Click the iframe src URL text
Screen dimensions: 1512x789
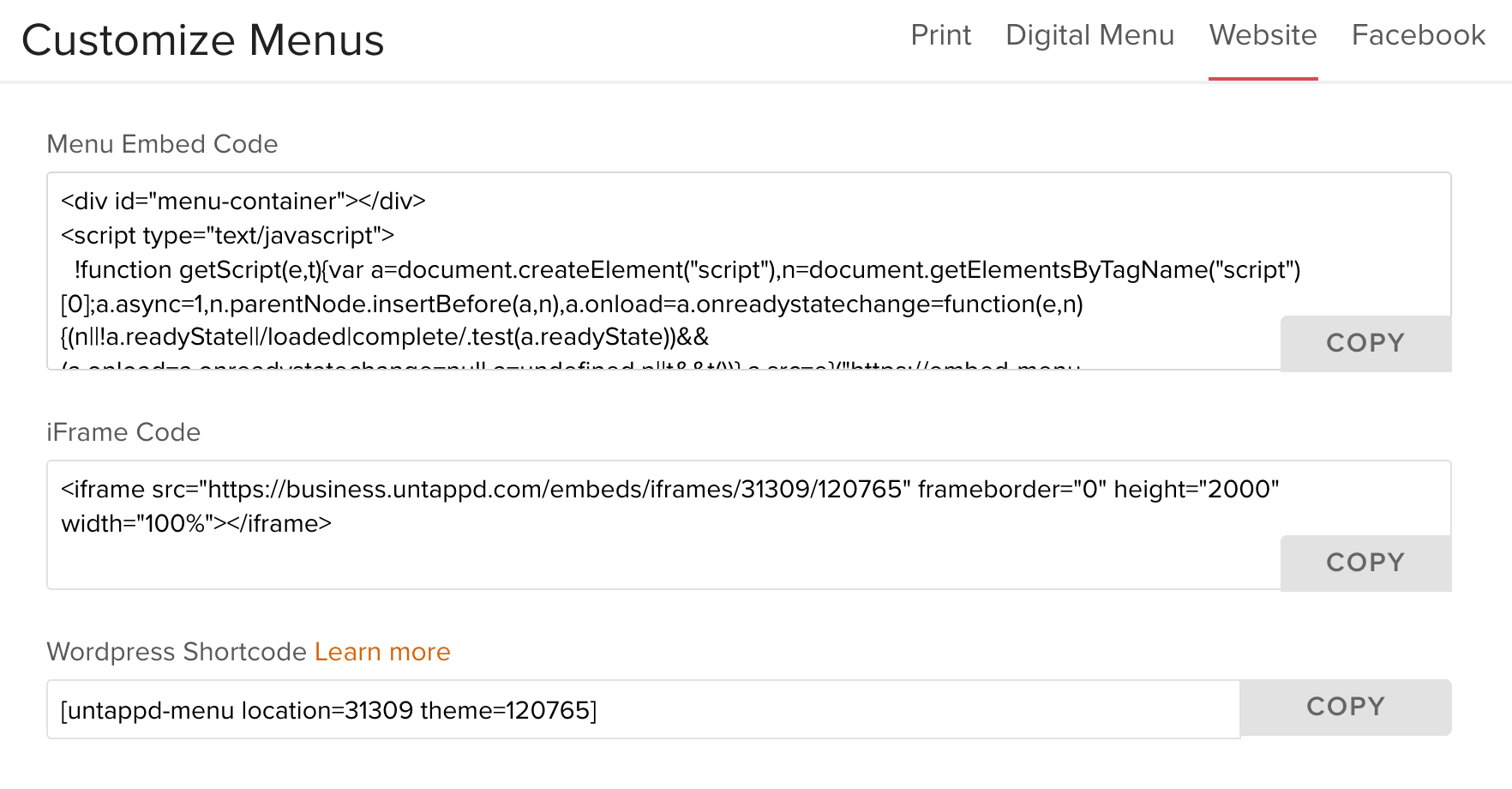pyautogui.click(x=555, y=490)
